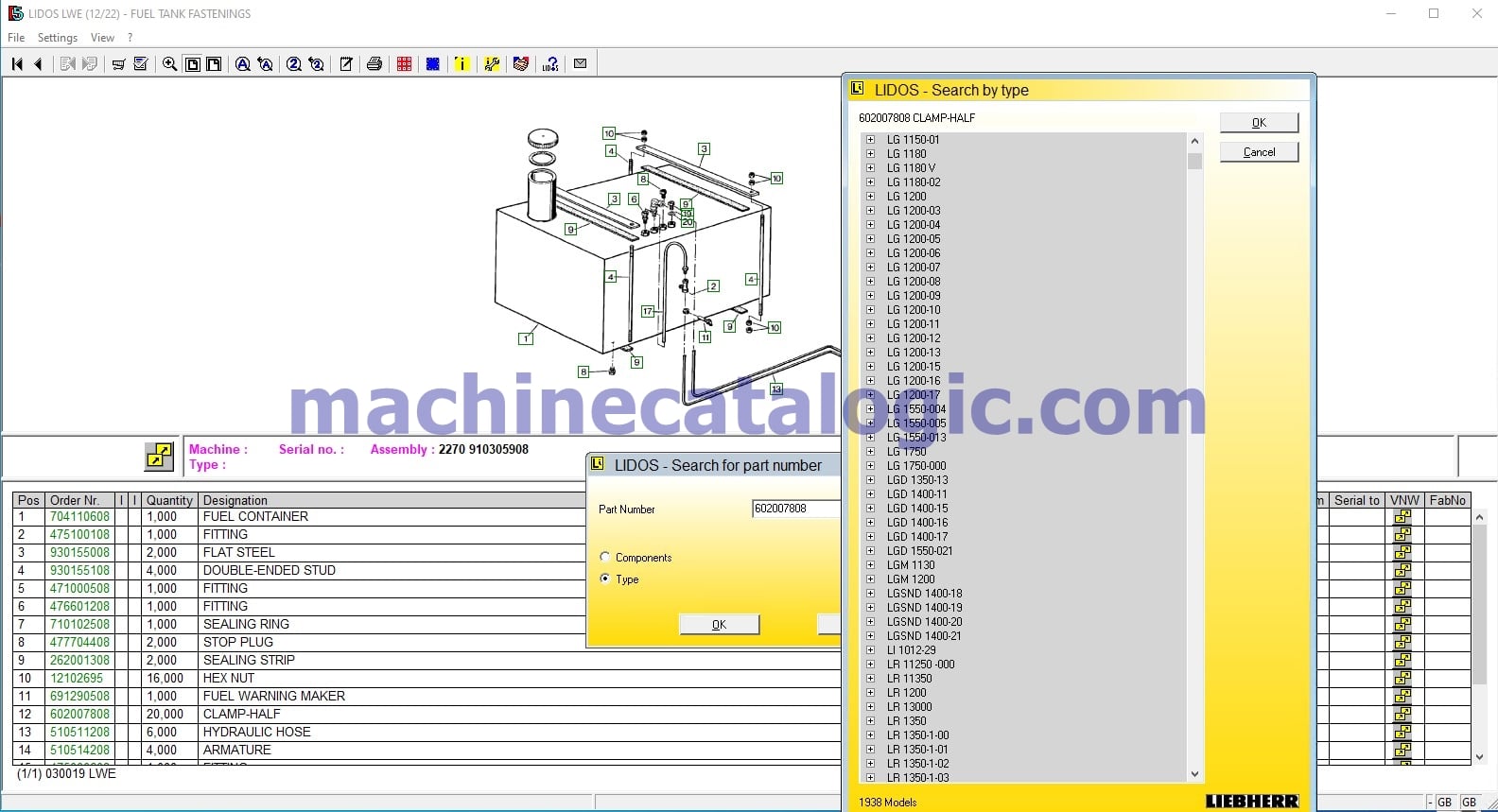Expand the LGSND 1400-20 tree node

(x=870, y=622)
